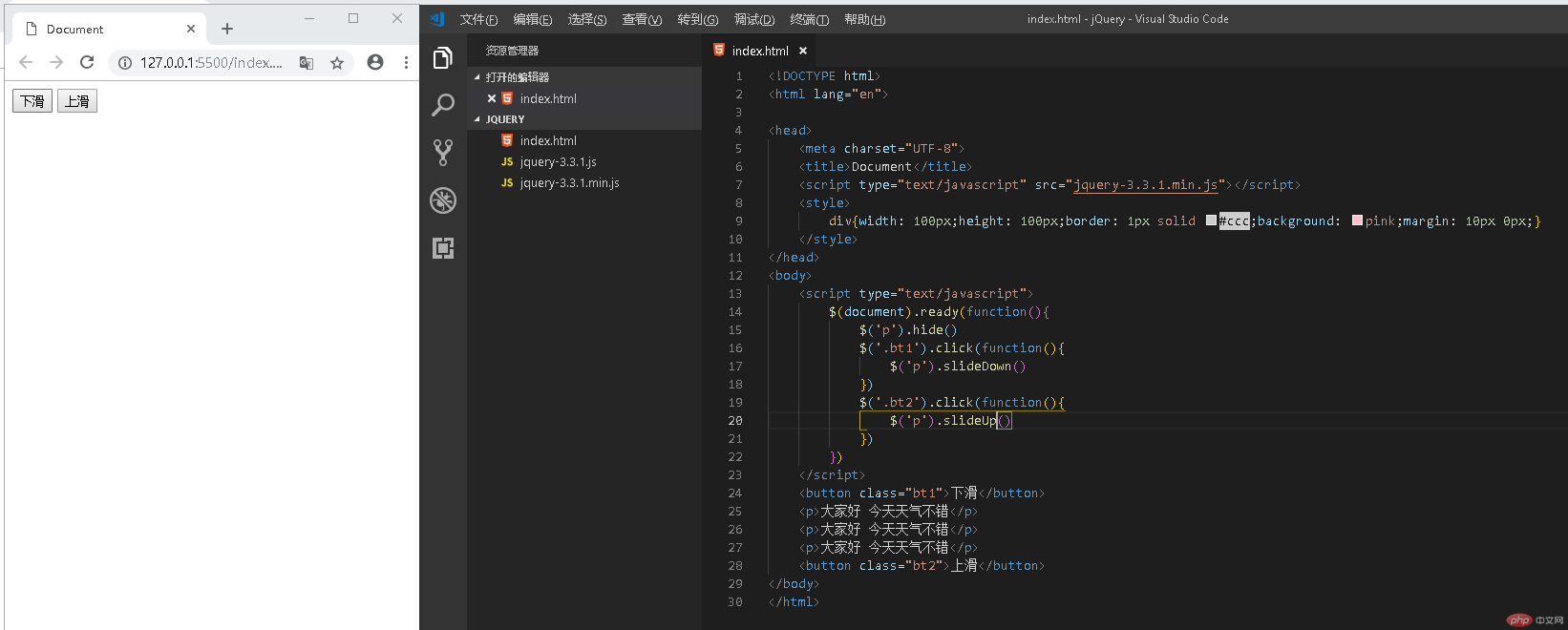Open the Debug view in VS Code activity bar

pos(443,200)
